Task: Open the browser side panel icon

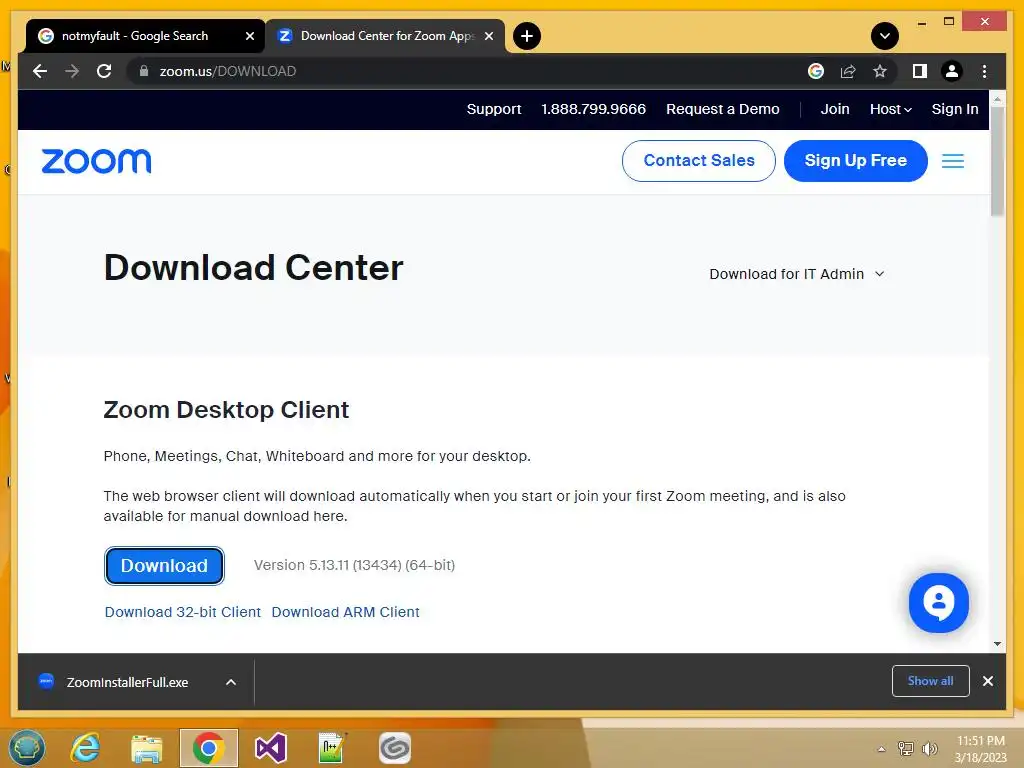Action: click(920, 71)
